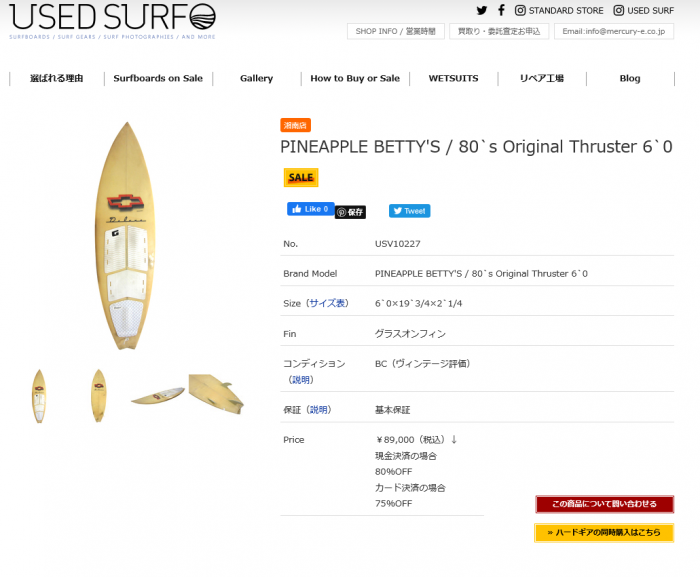Visit the Blog section
This screenshot has width=700, height=577.
point(630,78)
